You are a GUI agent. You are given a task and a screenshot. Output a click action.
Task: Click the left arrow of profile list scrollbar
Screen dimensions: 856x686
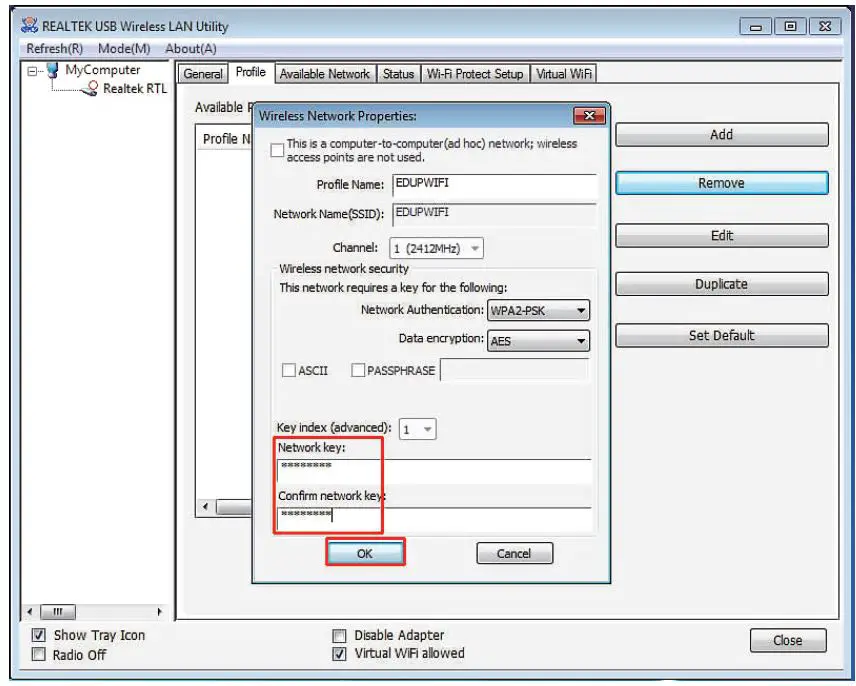click(x=206, y=507)
